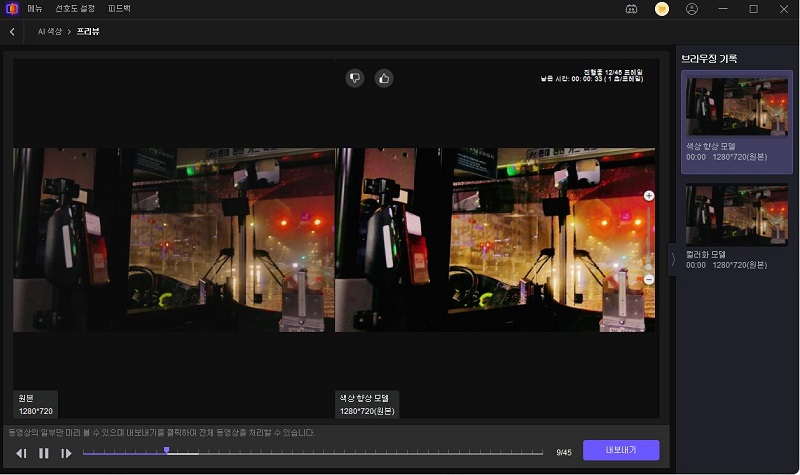Image resolution: width=800 pixels, height=475 pixels.
Task: Open the user account profile icon
Action: pos(691,9)
